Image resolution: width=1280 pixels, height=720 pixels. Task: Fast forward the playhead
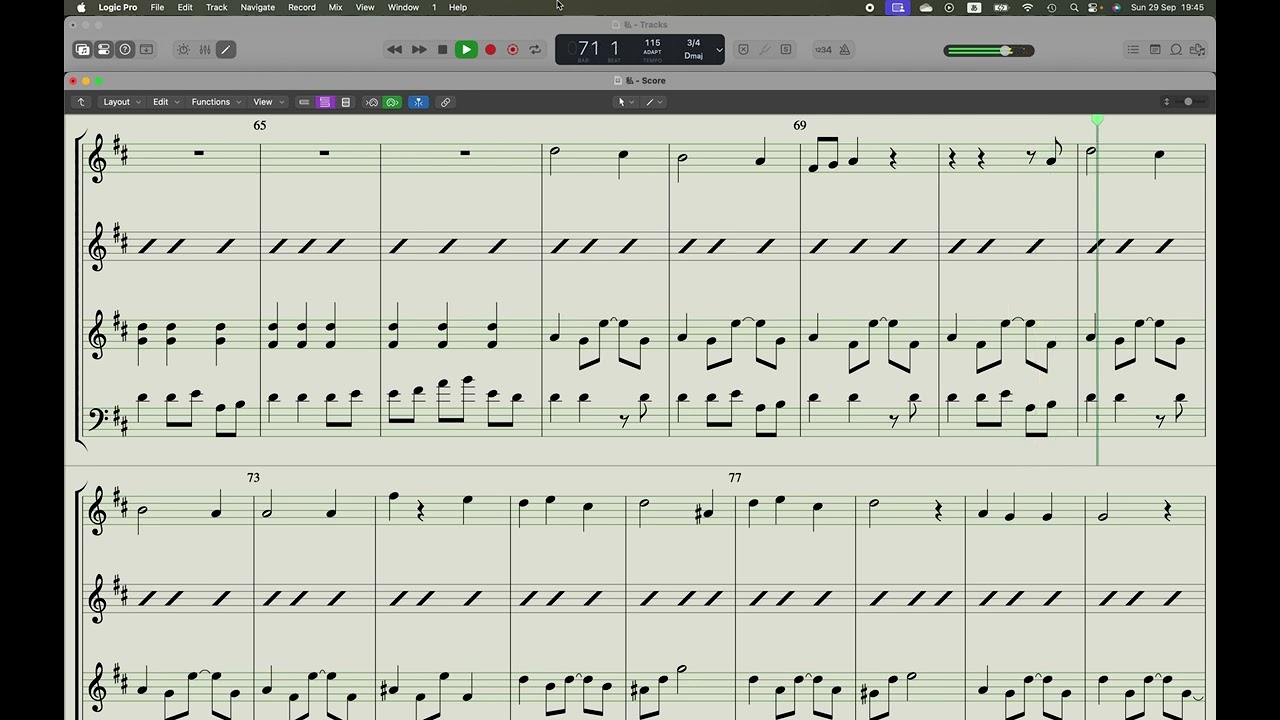click(x=419, y=50)
